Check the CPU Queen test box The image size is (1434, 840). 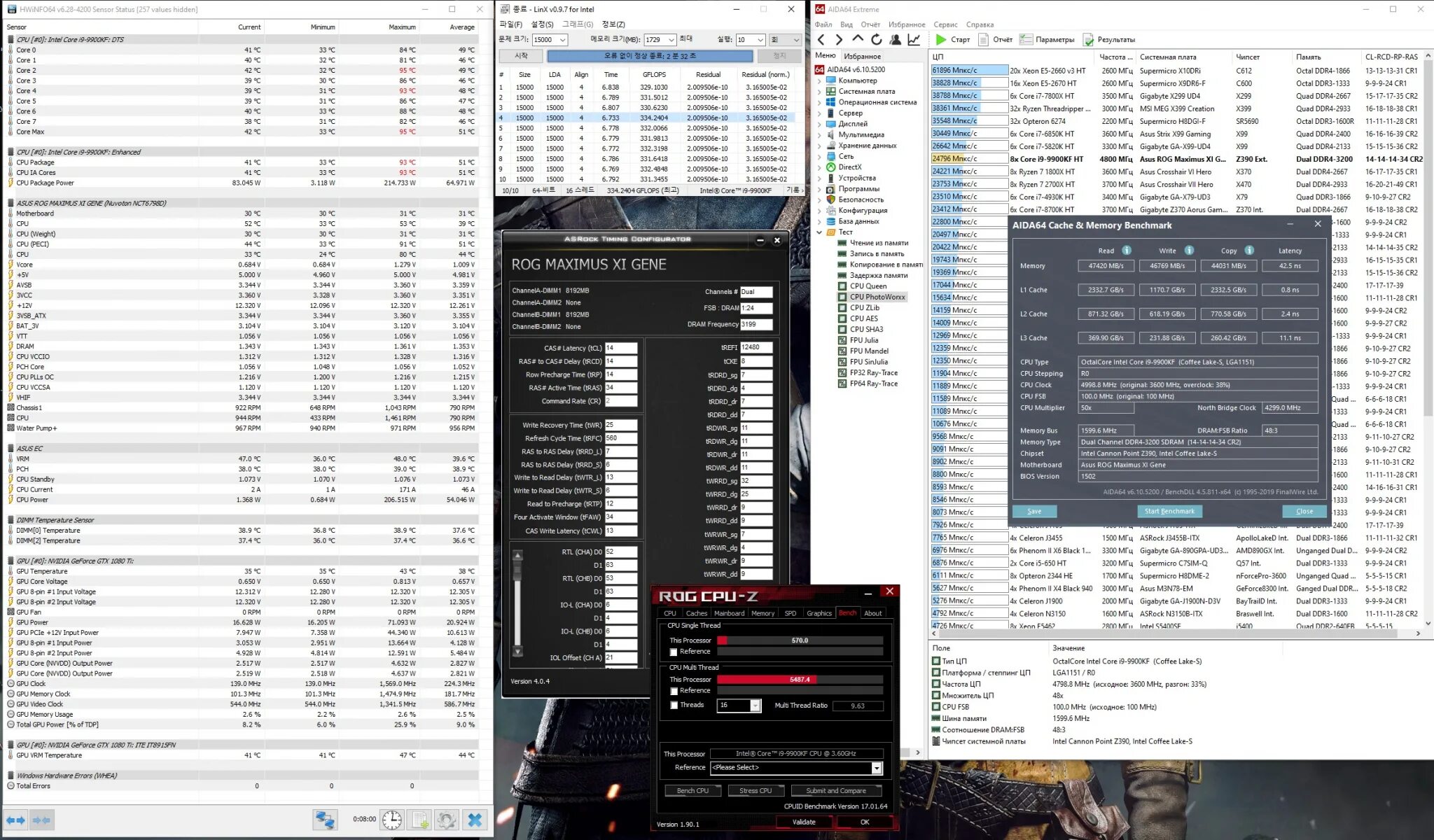coord(842,286)
